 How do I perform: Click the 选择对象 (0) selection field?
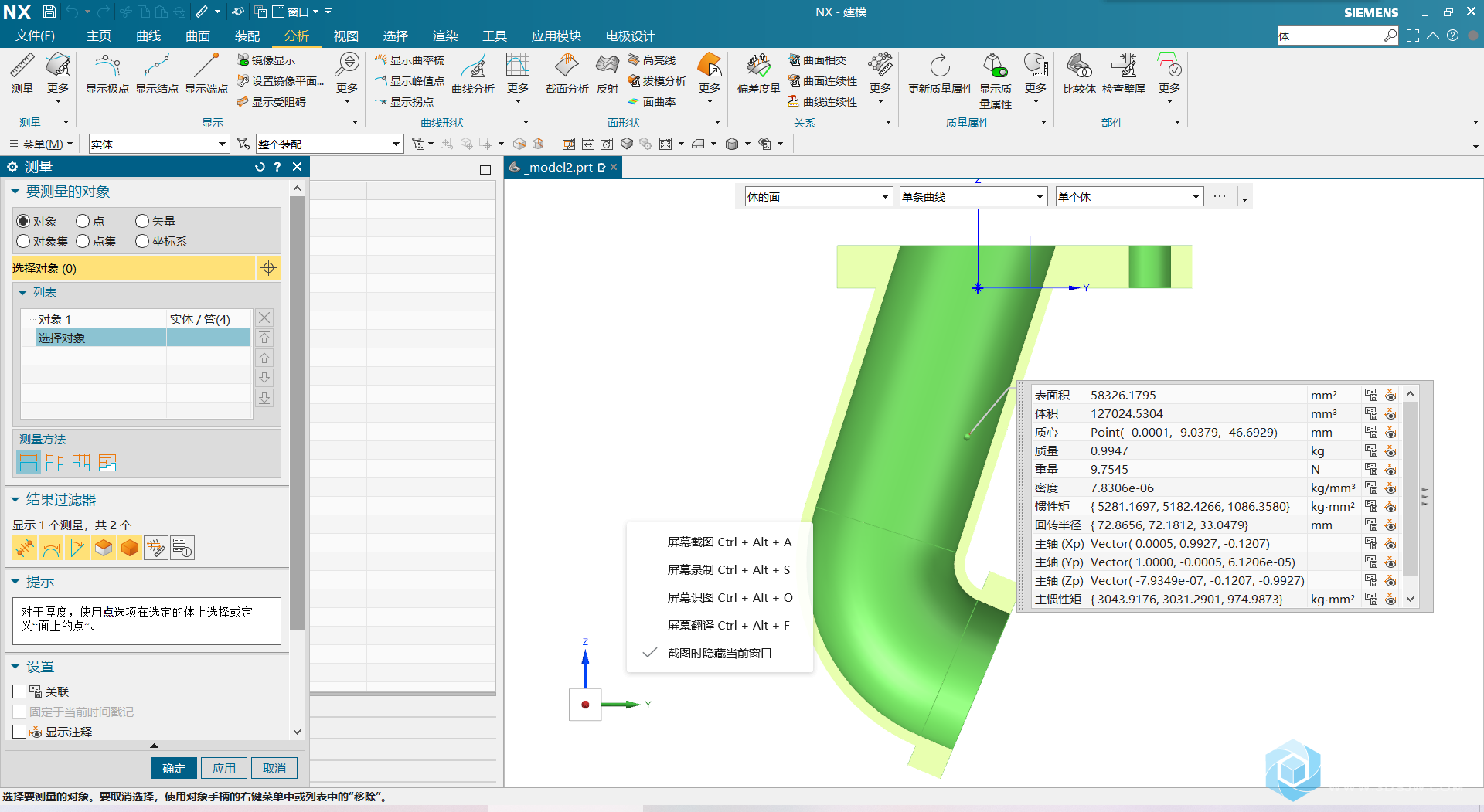pyautogui.click(x=133, y=268)
